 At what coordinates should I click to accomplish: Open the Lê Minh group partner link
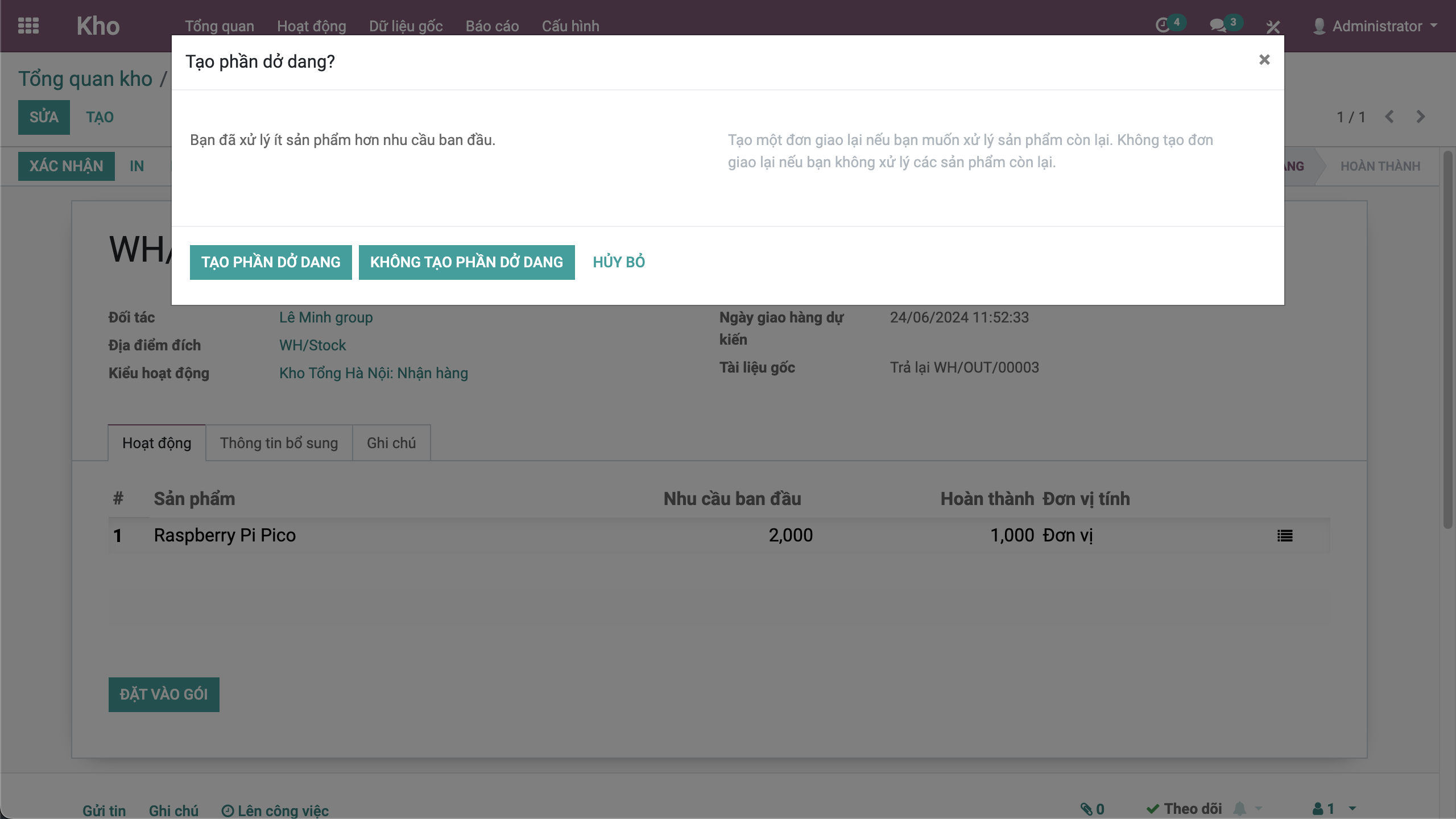326,317
